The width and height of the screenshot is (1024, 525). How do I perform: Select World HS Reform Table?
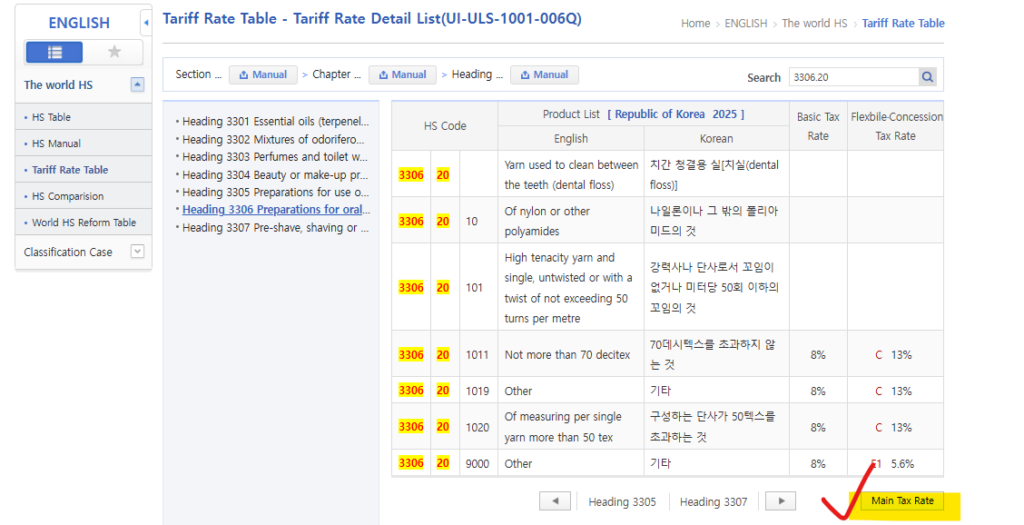pos(83,223)
